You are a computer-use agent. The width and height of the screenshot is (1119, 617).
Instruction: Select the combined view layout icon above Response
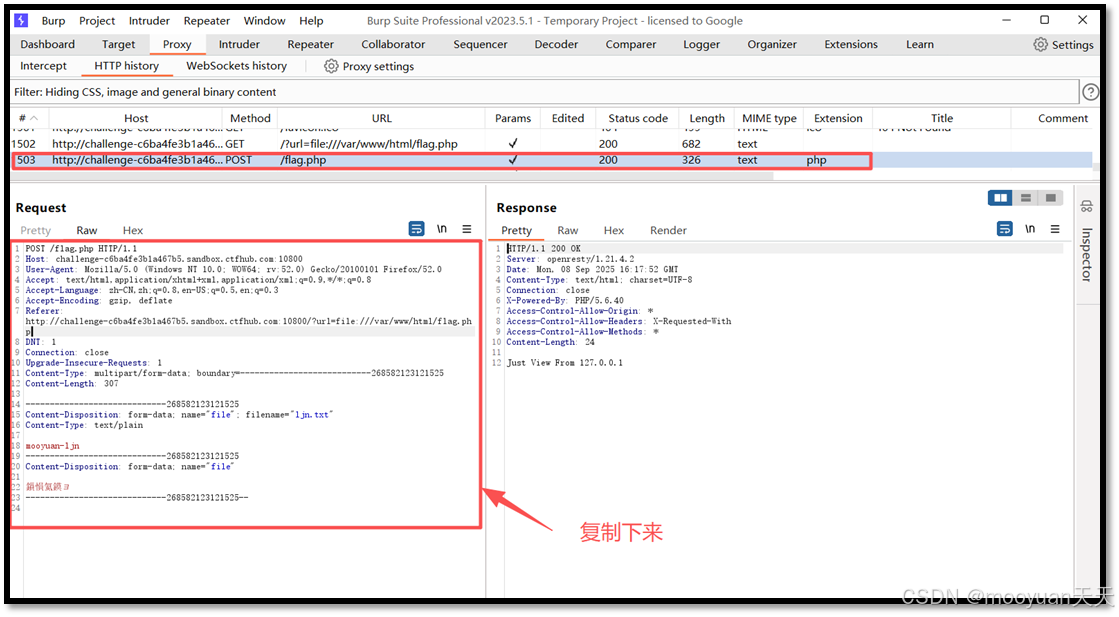coord(1050,197)
